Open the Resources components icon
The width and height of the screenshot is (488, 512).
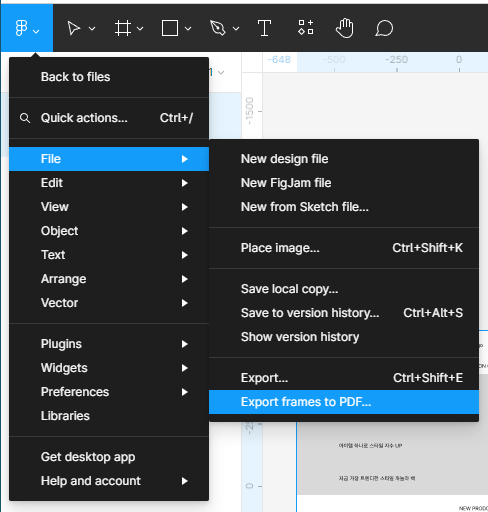pos(306,27)
